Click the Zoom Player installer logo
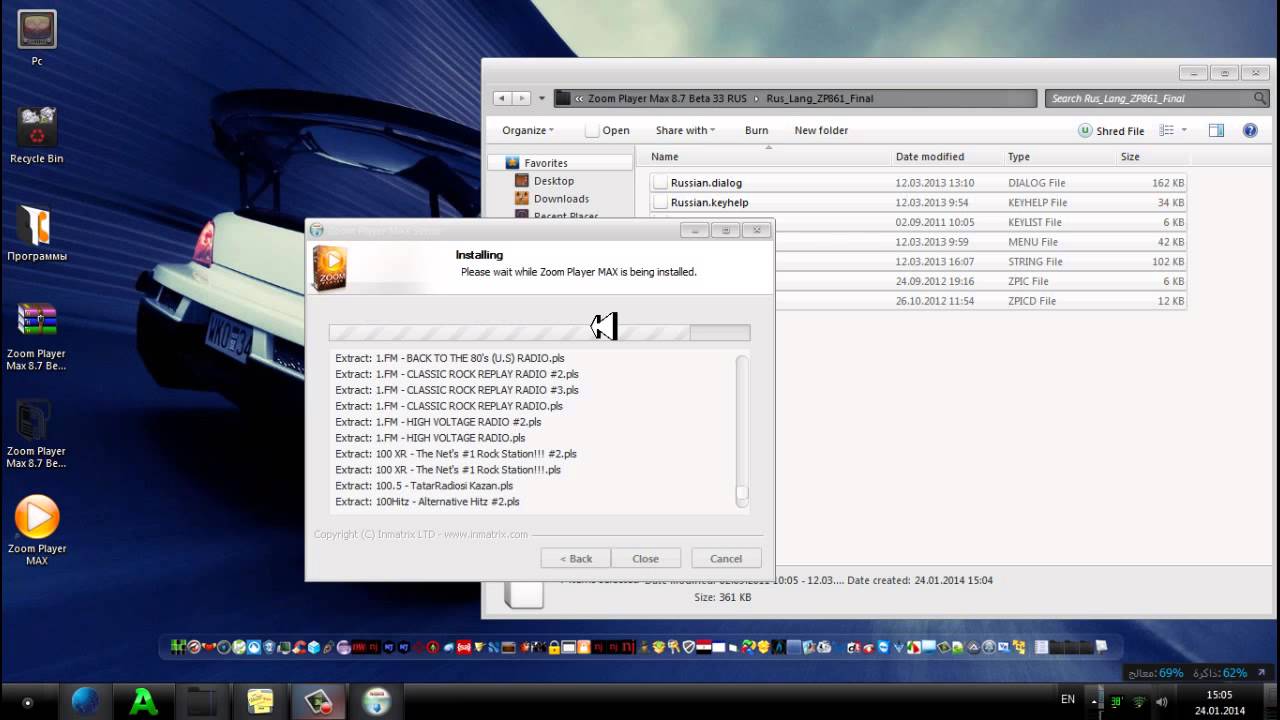This screenshot has height=720, width=1280. click(330, 269)
